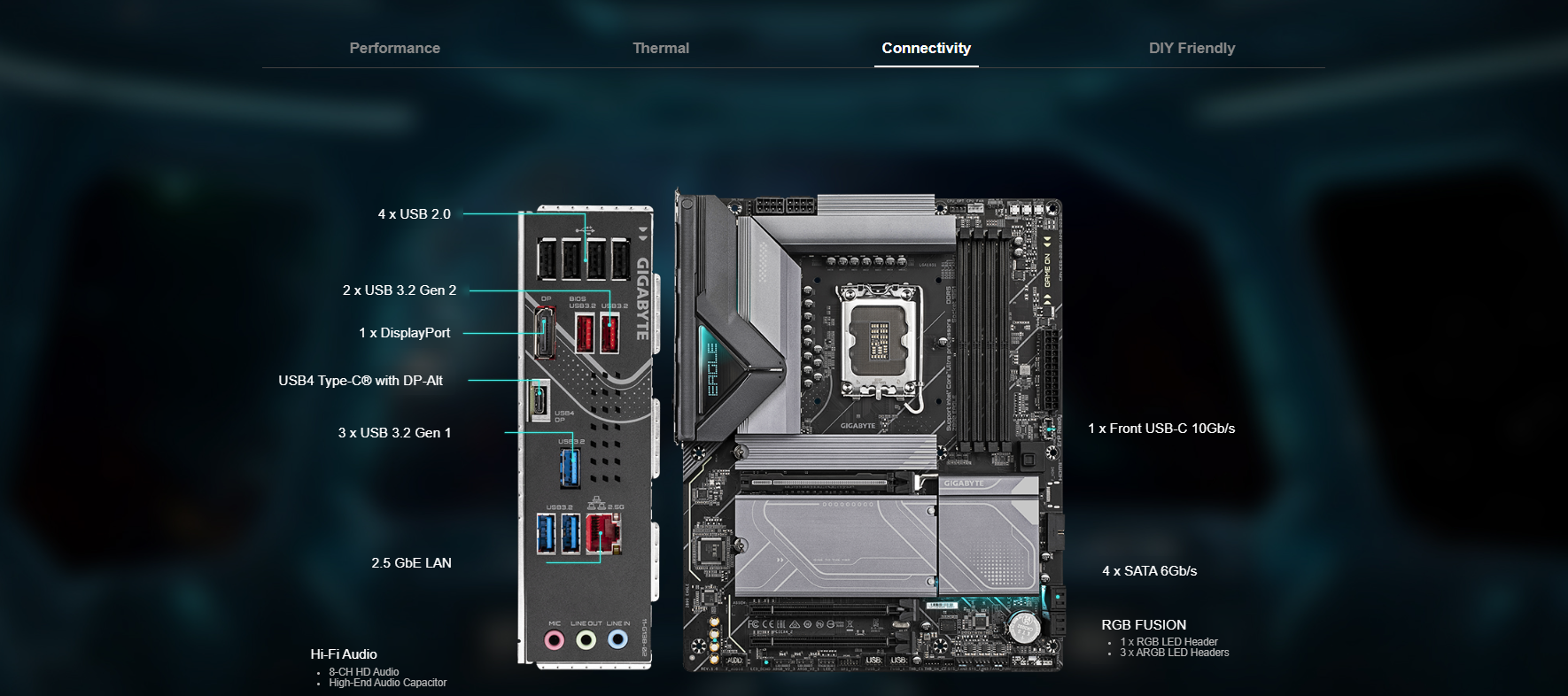1568x696 pixels.
Task: Click the DisplayPort connector on I/O panel
Action: tap(545, 332)
